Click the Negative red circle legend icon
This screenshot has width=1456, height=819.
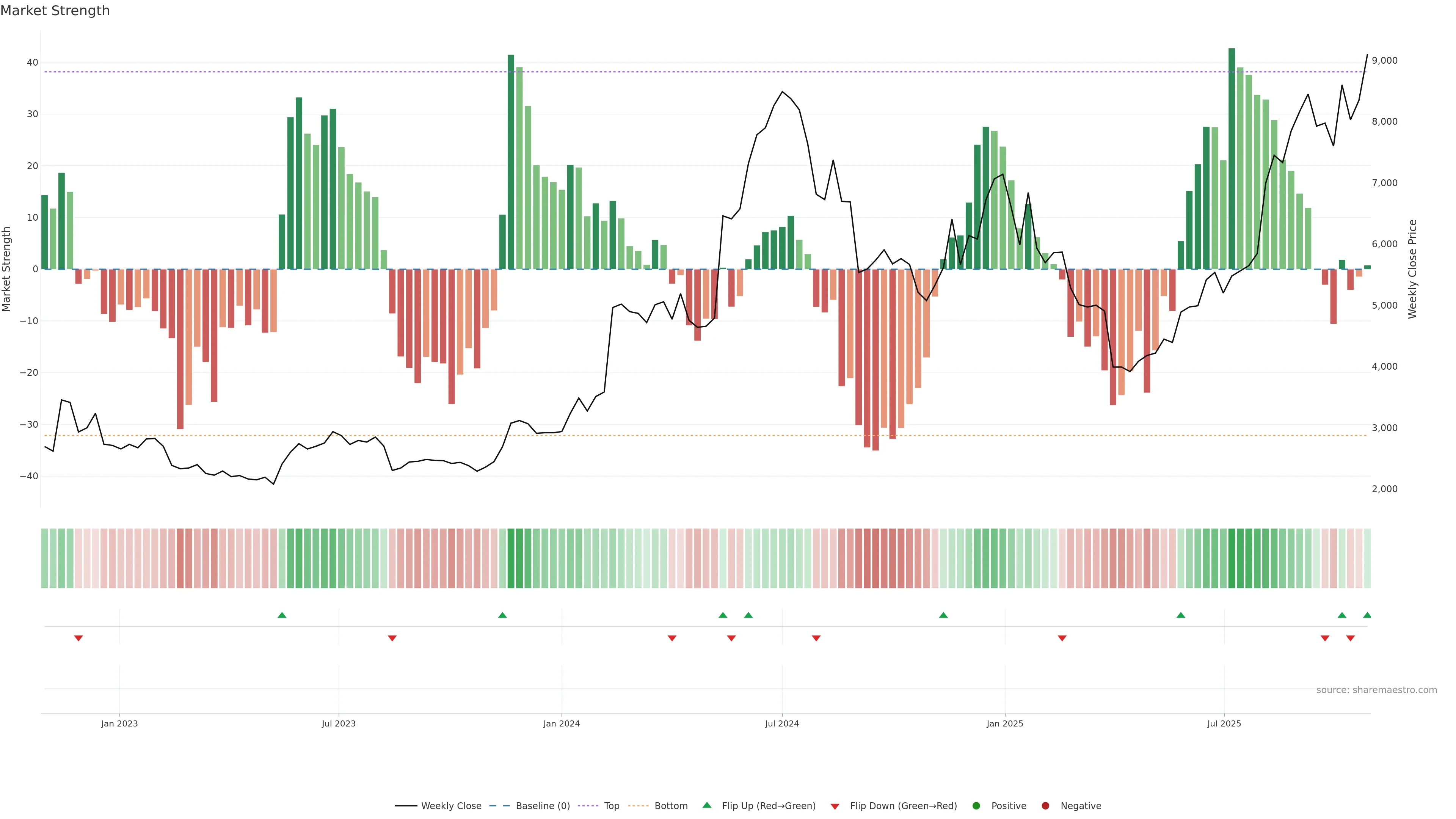1045,805
